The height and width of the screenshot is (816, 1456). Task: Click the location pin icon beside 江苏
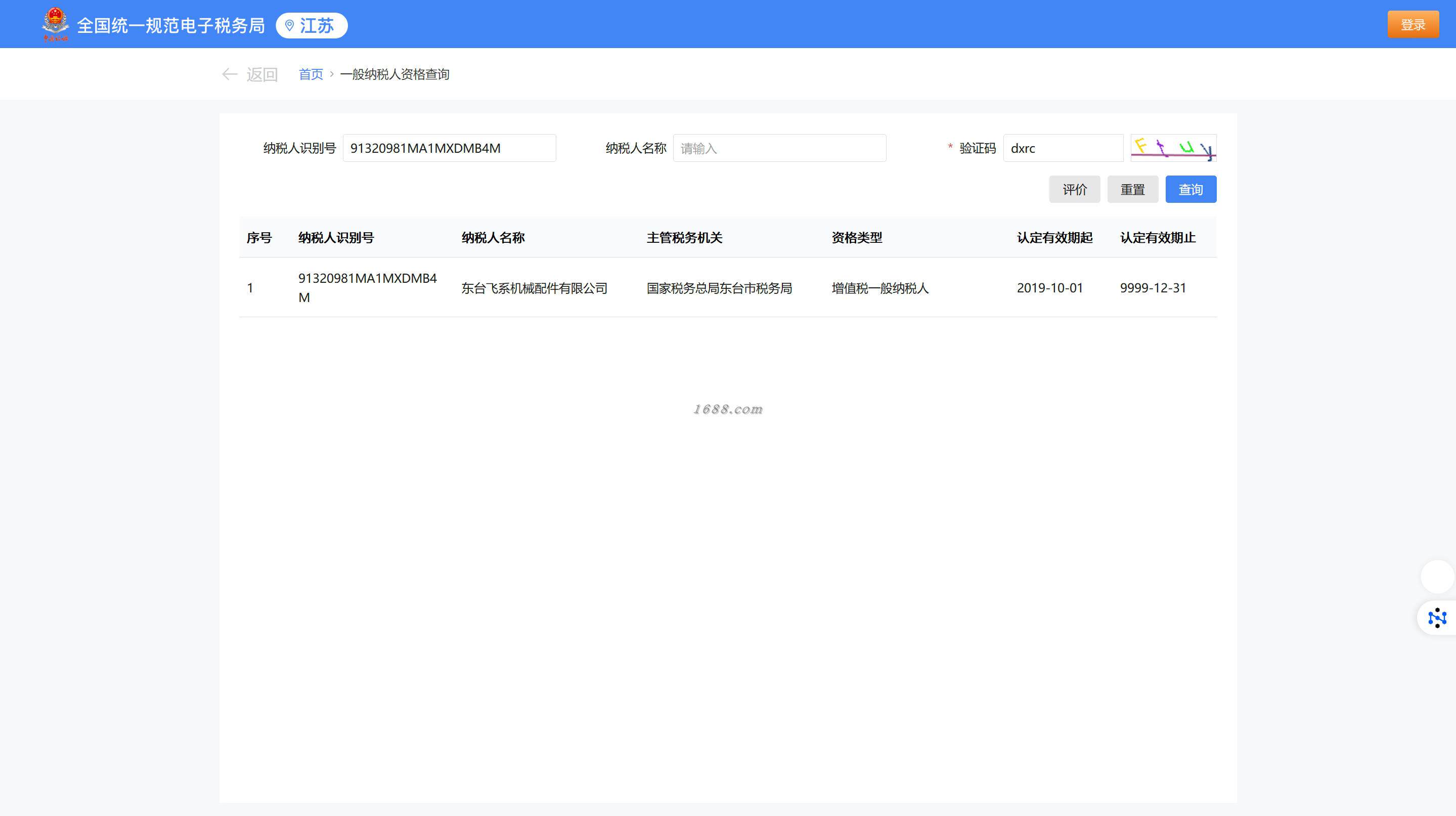(289, 25)
